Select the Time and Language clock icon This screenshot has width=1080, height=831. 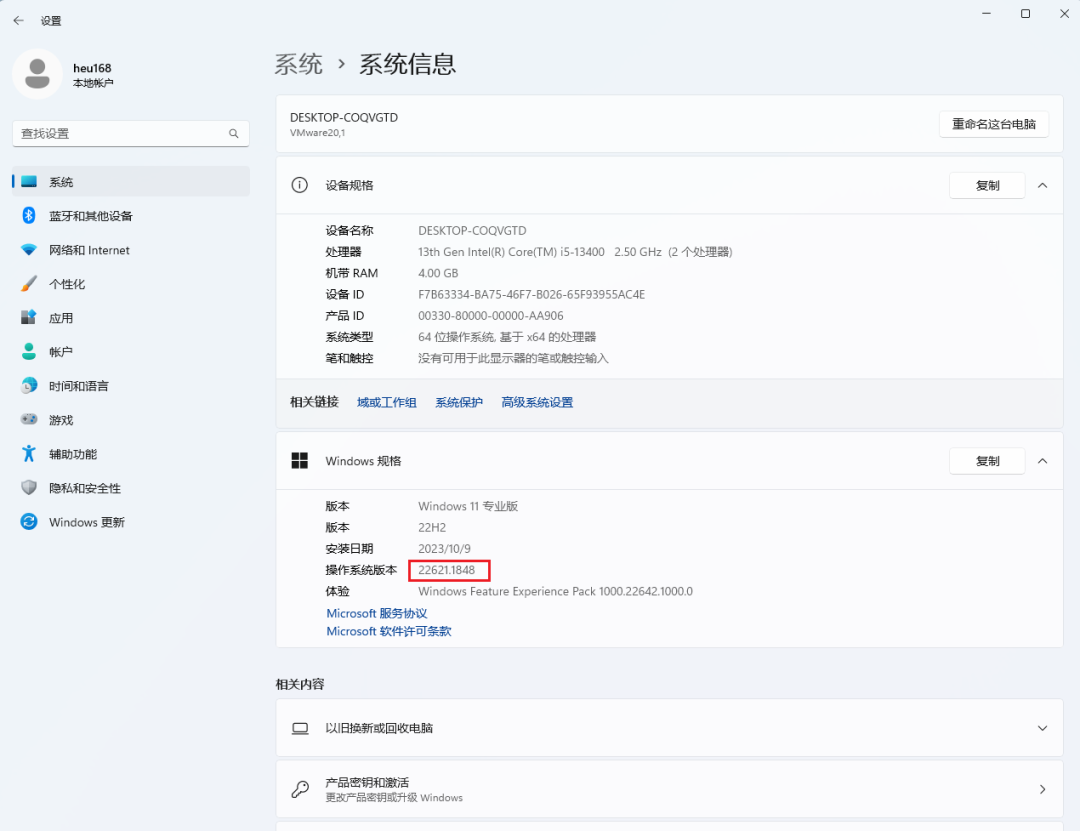29,385
